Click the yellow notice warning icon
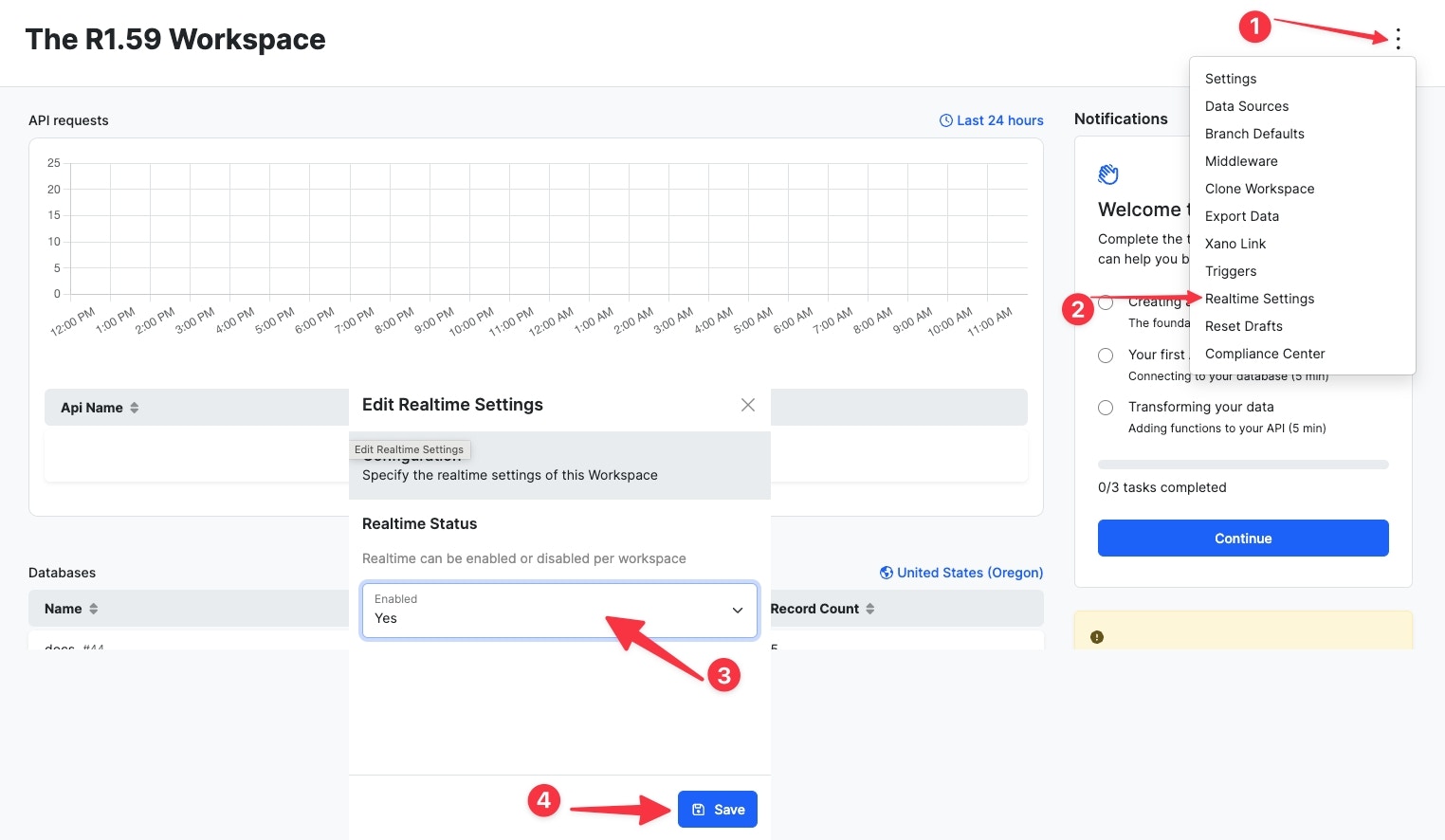 click(1097, 637)
